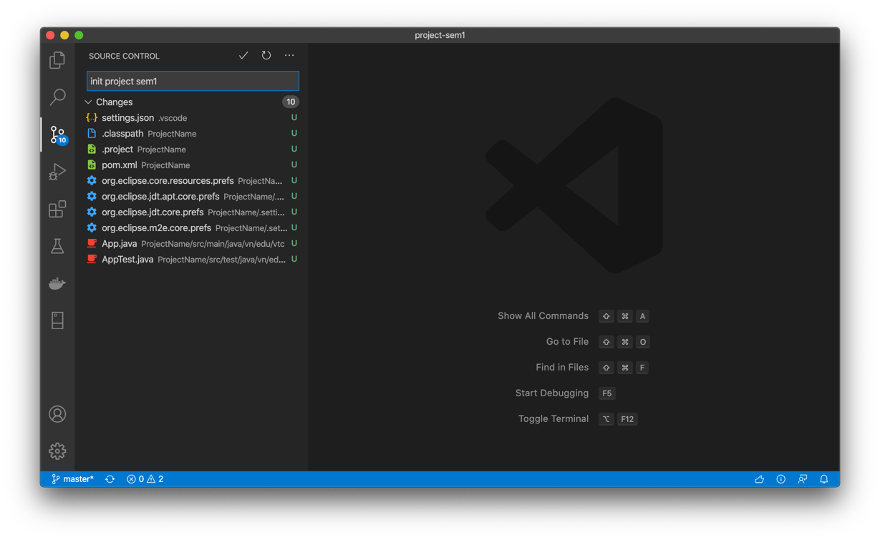Open the Explorer view in activity bar
This screenshot has height=540, width=880.
(57, 60)
